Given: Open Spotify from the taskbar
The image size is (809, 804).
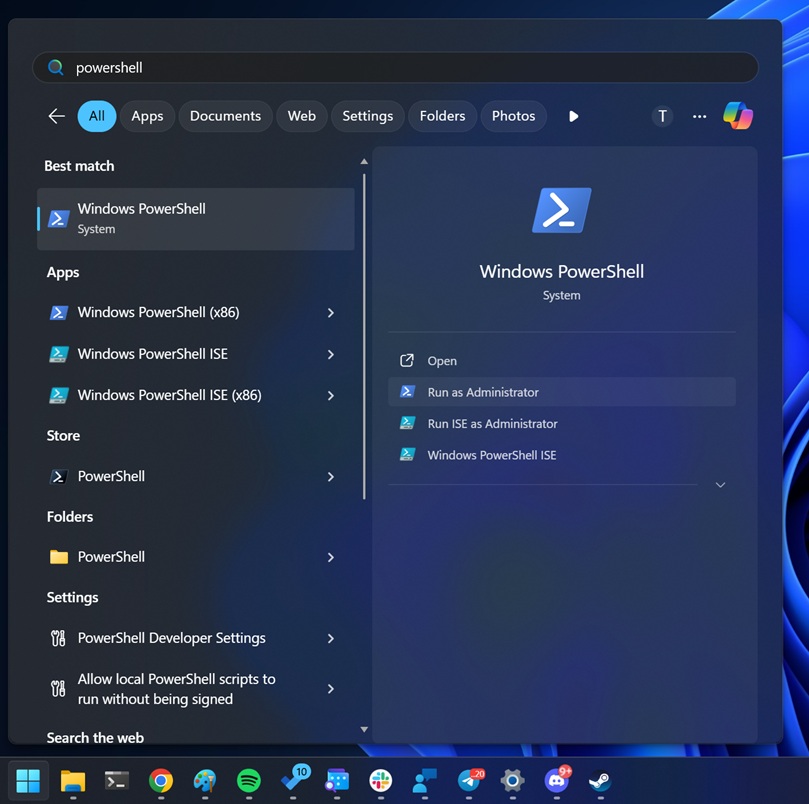Looking at the screenshot, I should point(248,781).
